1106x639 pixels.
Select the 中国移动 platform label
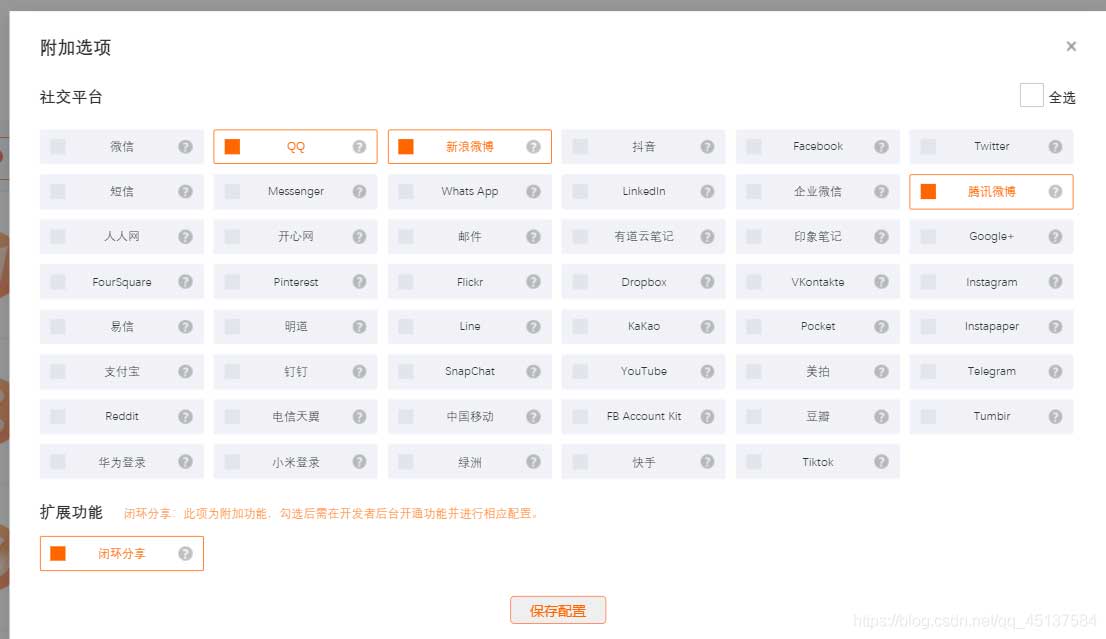pos(470,416)
